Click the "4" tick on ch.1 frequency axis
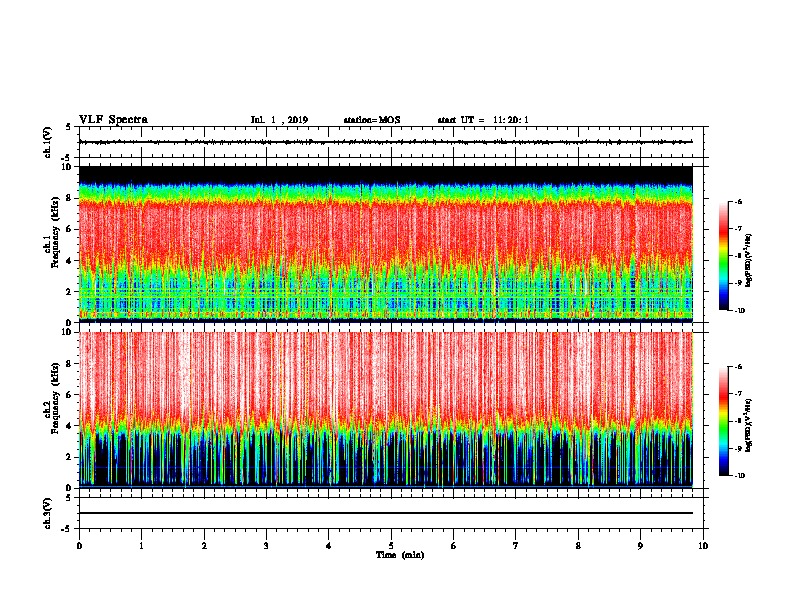Image resolution: width=792 pixels, height=612 pixels. point(70,261)
